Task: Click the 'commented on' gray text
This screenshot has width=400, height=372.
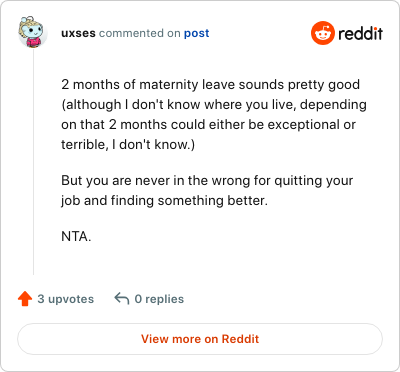Action: point(140,33)
